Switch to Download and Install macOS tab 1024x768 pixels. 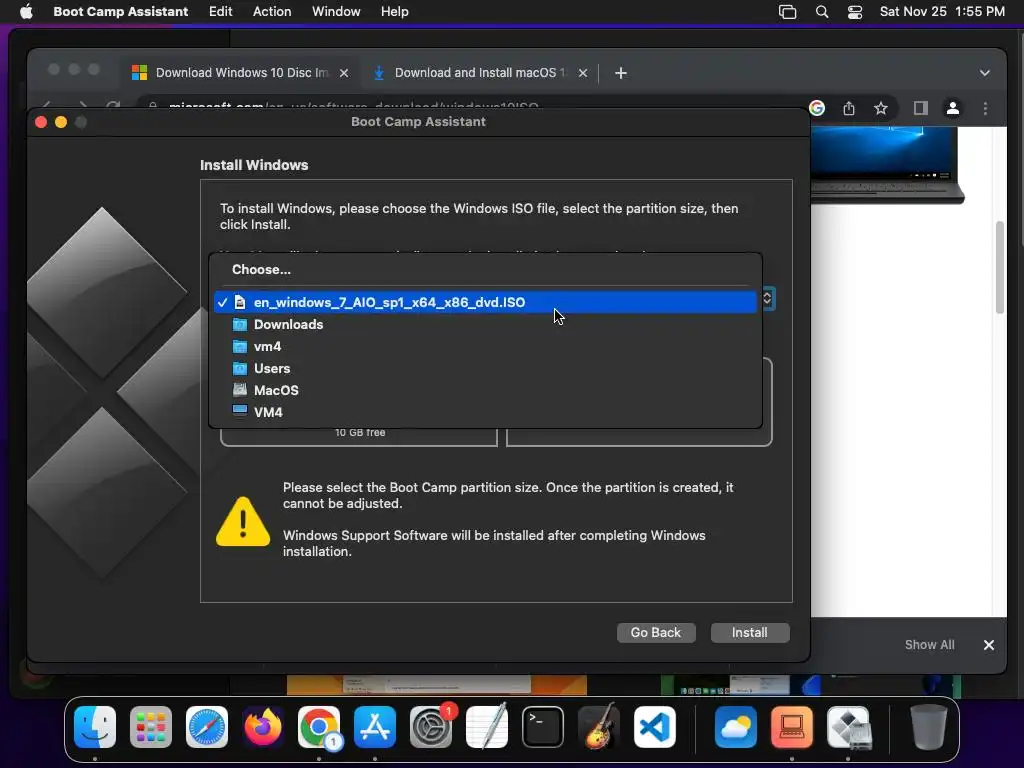pos(479,72)
